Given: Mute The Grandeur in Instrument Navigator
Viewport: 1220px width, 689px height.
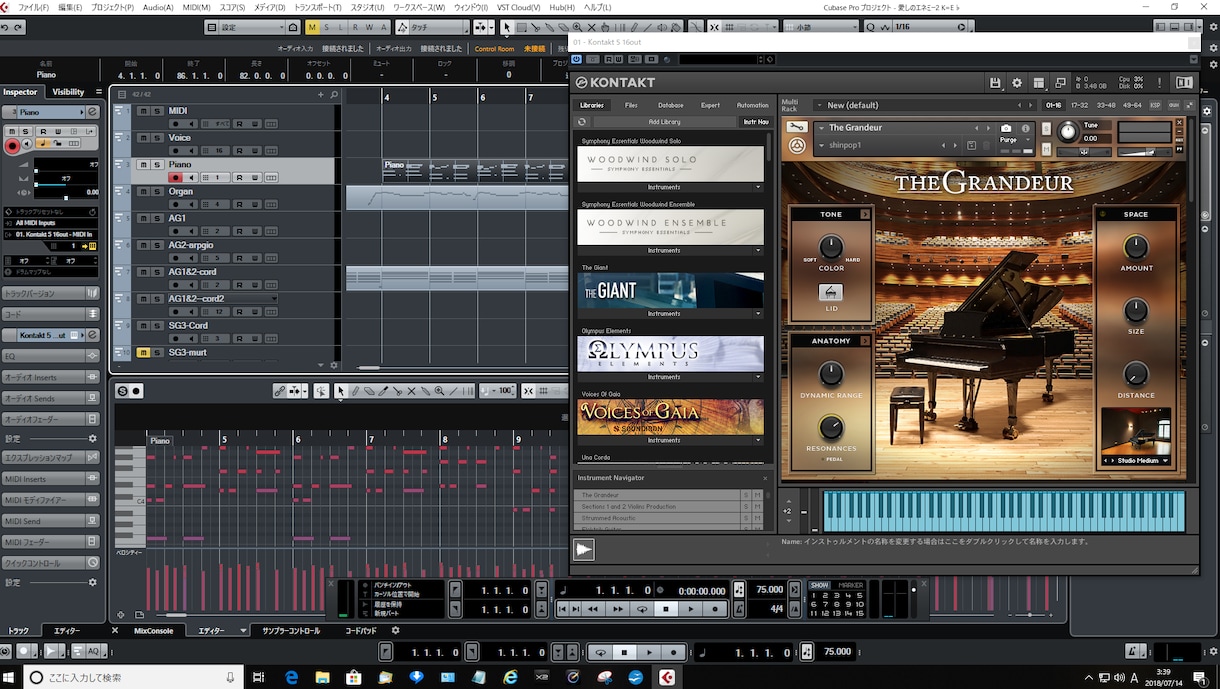Looking at the screenshot, I should (x=757, y=495).
